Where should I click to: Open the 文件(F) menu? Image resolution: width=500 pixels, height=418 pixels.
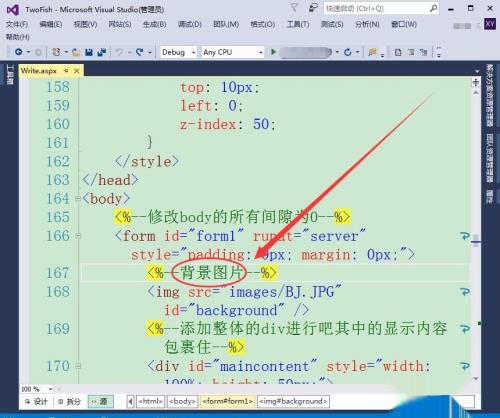coord(17,24)
